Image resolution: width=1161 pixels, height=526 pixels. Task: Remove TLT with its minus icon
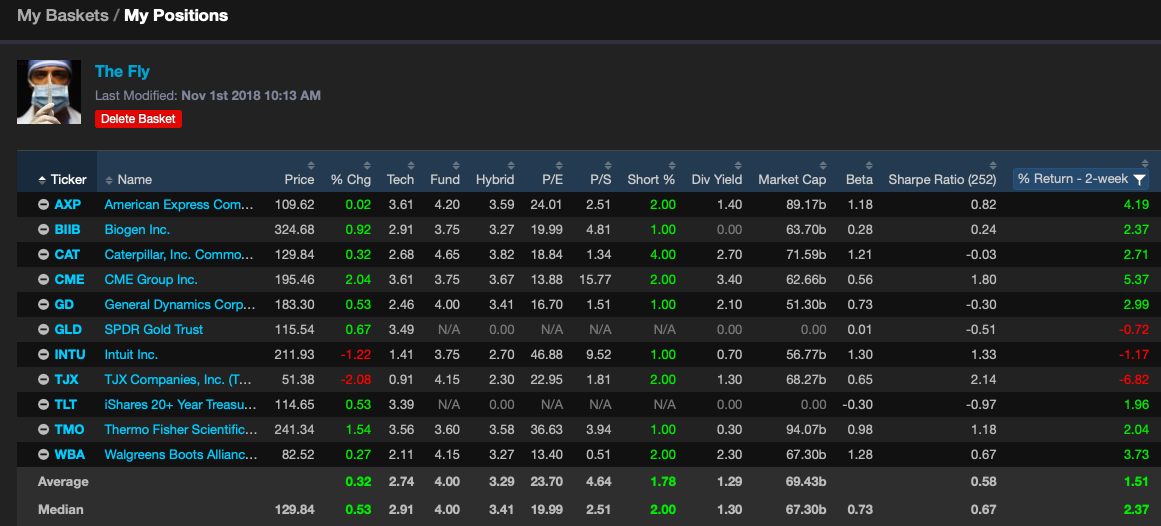click(x=44, y=405)
